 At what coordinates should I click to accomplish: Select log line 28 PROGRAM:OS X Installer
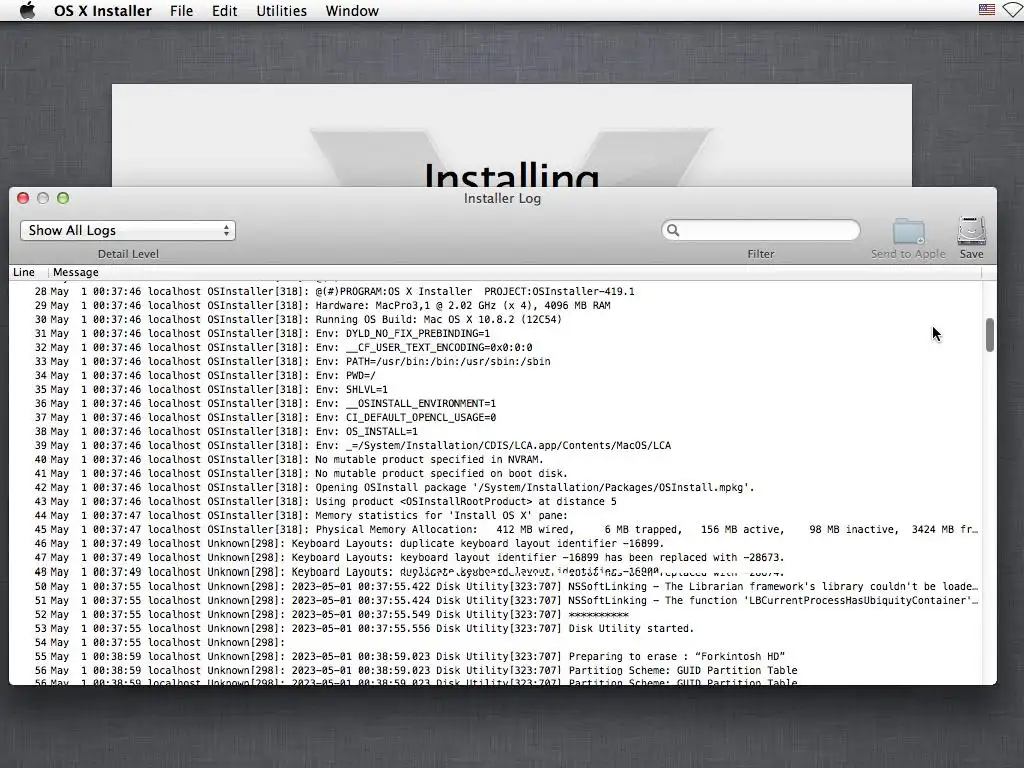pos(495,291)
